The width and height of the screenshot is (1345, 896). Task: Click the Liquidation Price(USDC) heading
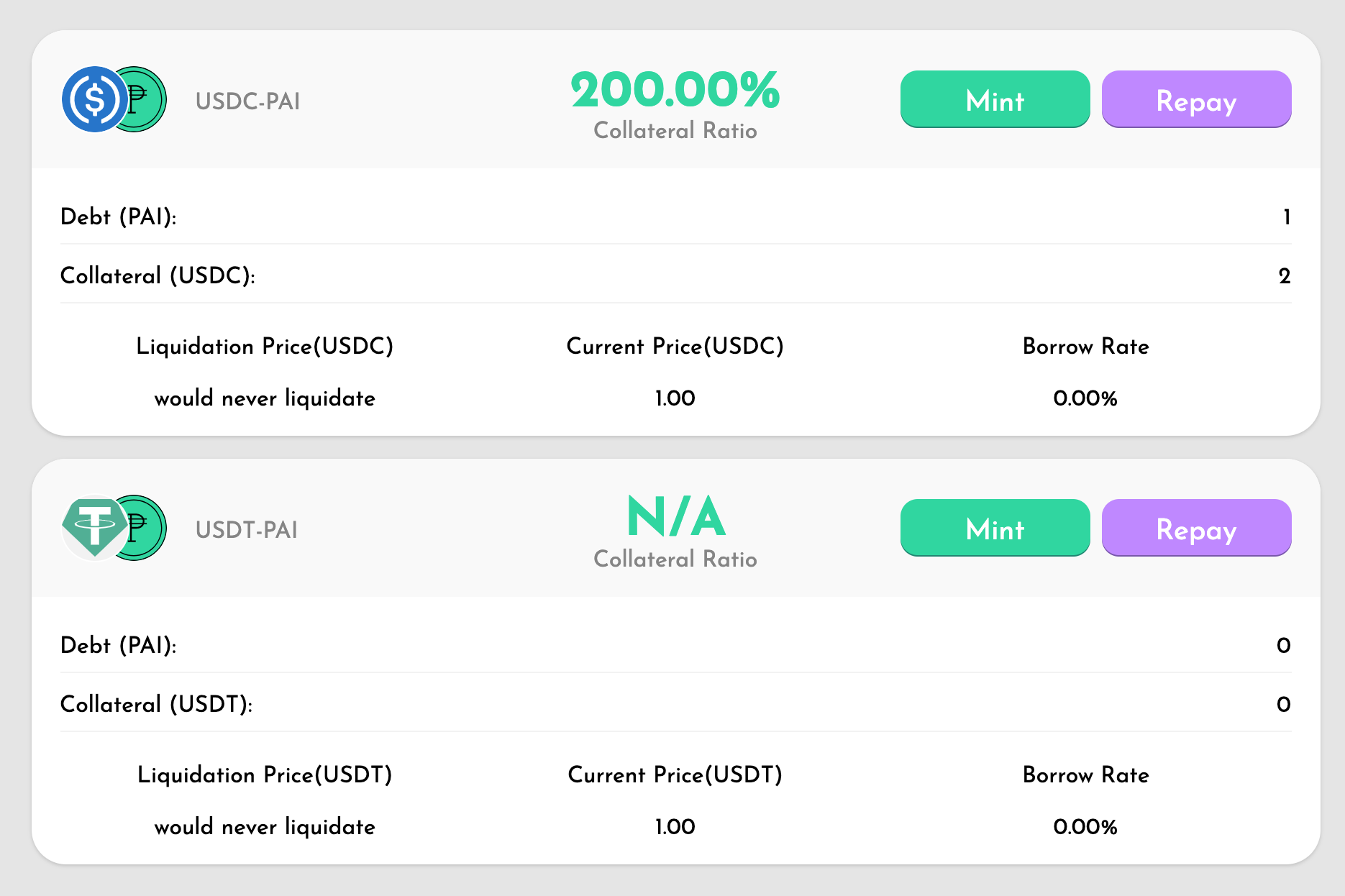[x=265, y=347]
